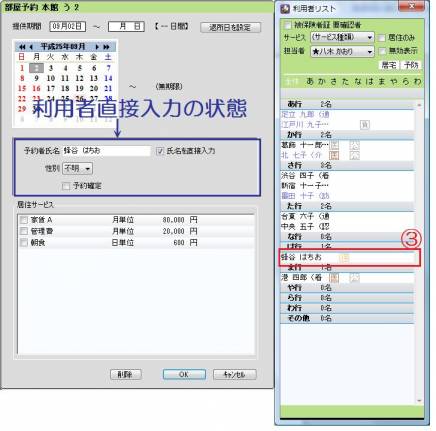The width and height of the screenshot is (436, 431).
Task: Filter list by た kana
Action: (345, 81)
